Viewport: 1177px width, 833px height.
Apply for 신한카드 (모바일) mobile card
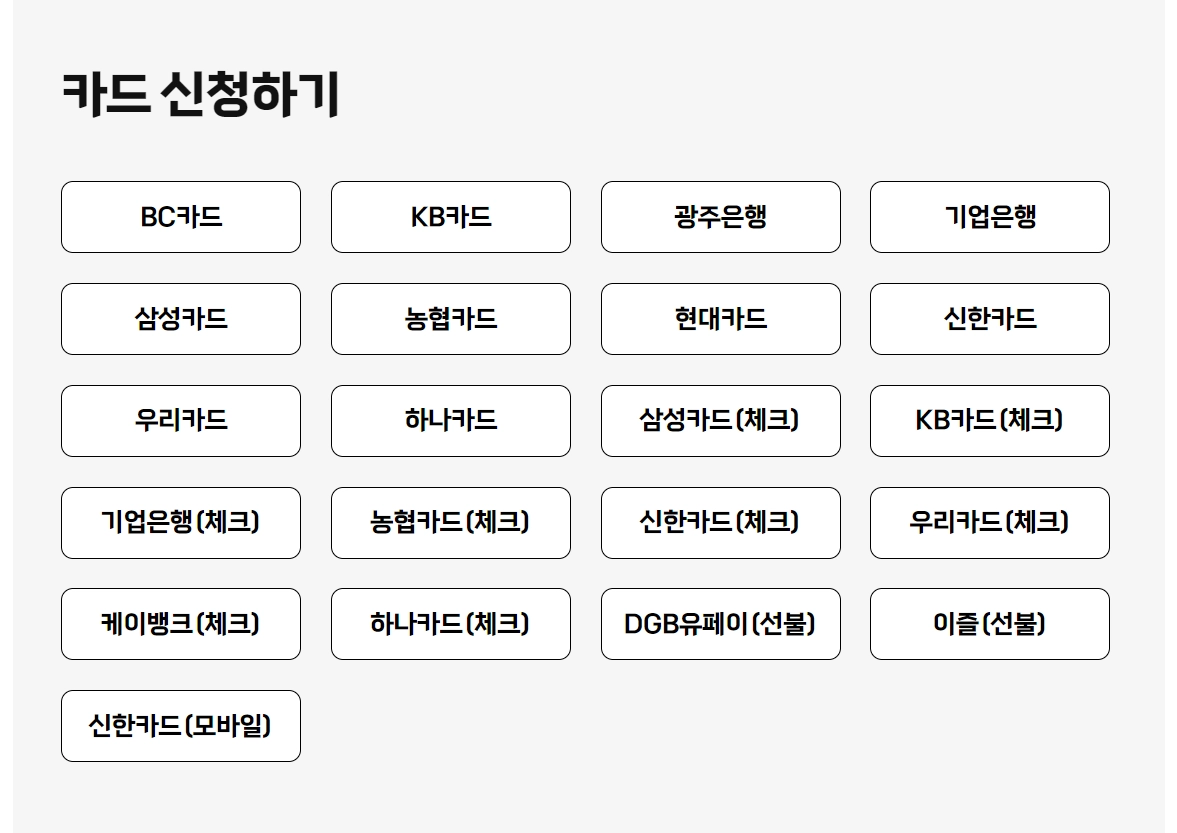[180, 726]
